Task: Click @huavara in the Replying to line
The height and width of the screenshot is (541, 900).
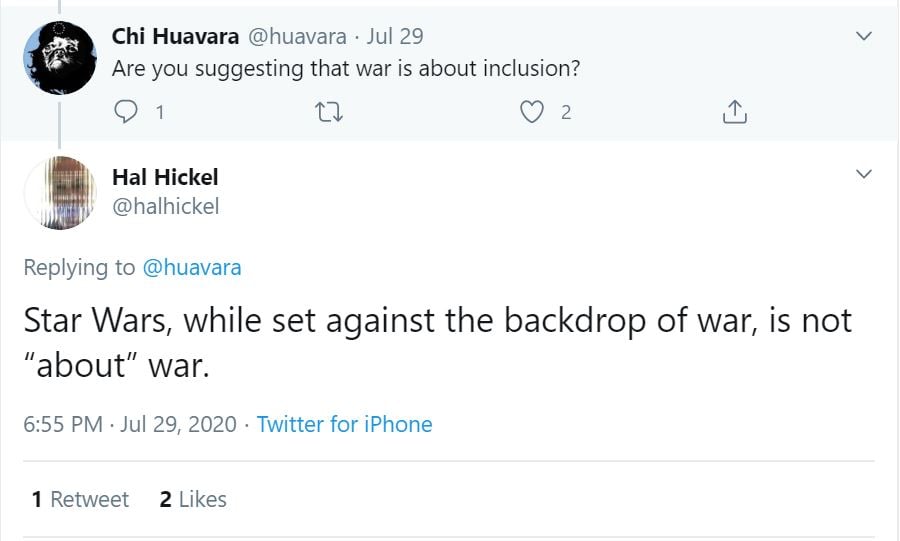Action: coord(192,267)
